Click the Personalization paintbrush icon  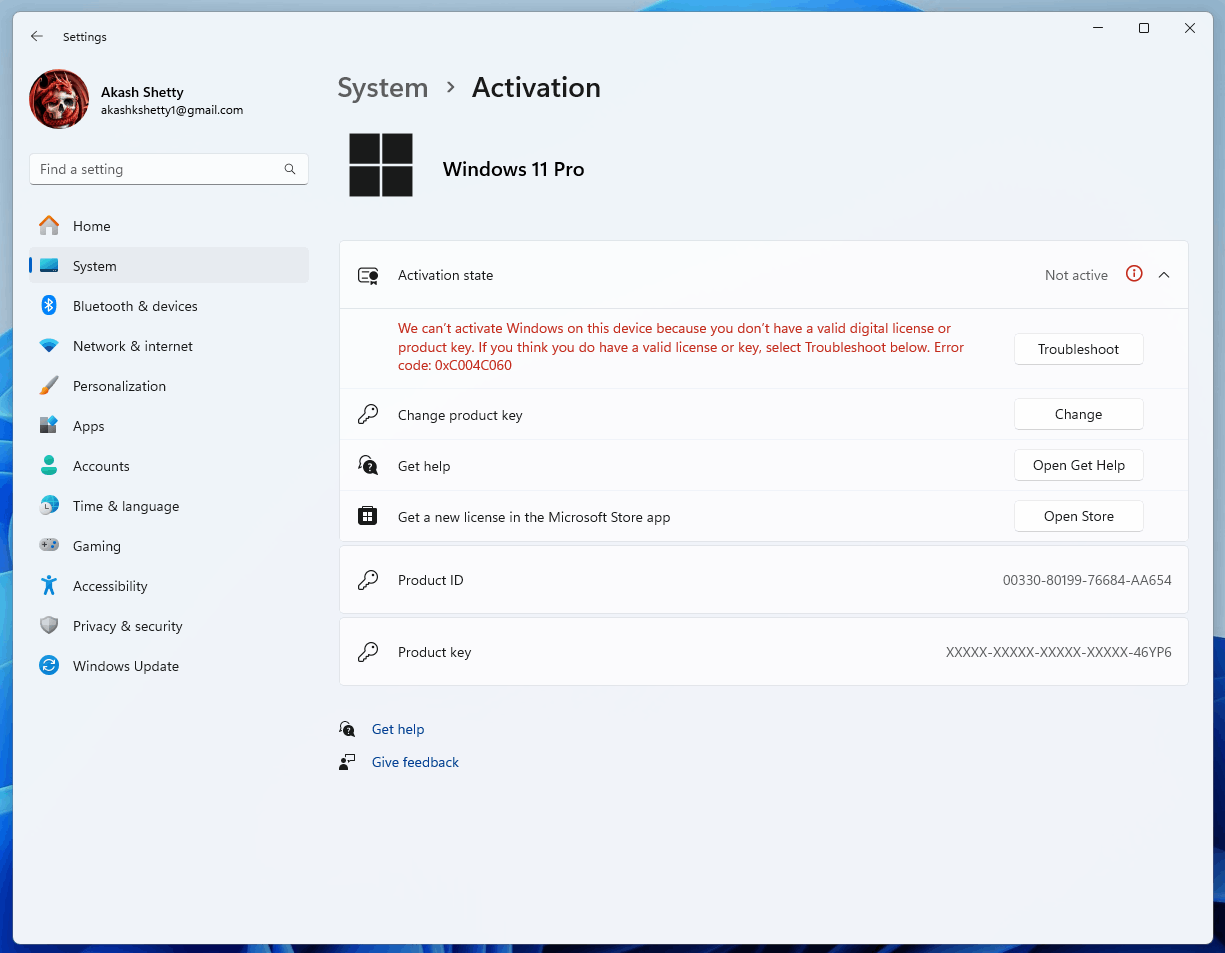click(49, 386)
